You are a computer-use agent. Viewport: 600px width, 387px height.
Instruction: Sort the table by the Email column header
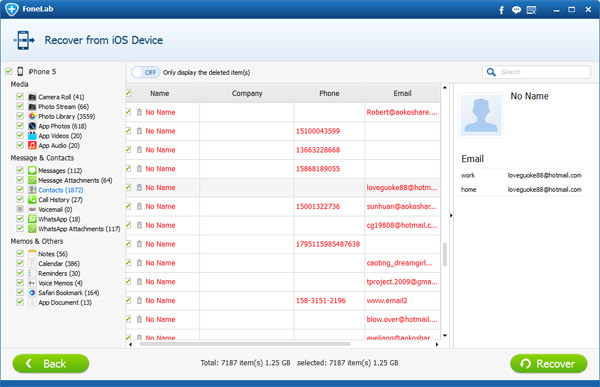(402, 93)
